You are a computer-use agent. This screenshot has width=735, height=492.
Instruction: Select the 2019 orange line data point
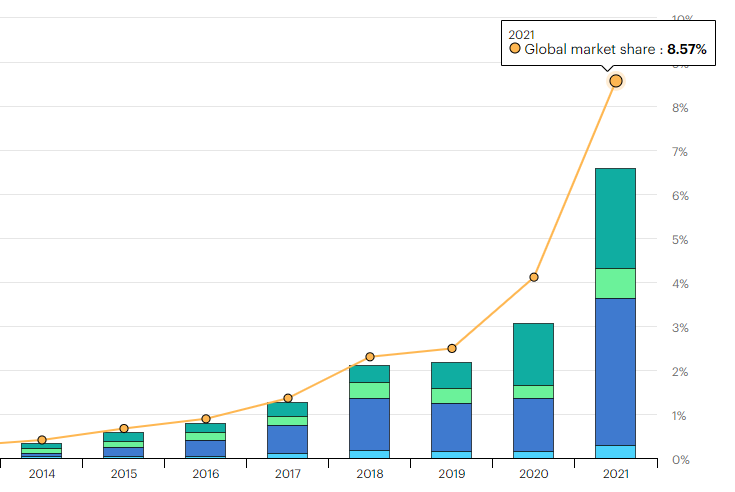coord(452,348)
